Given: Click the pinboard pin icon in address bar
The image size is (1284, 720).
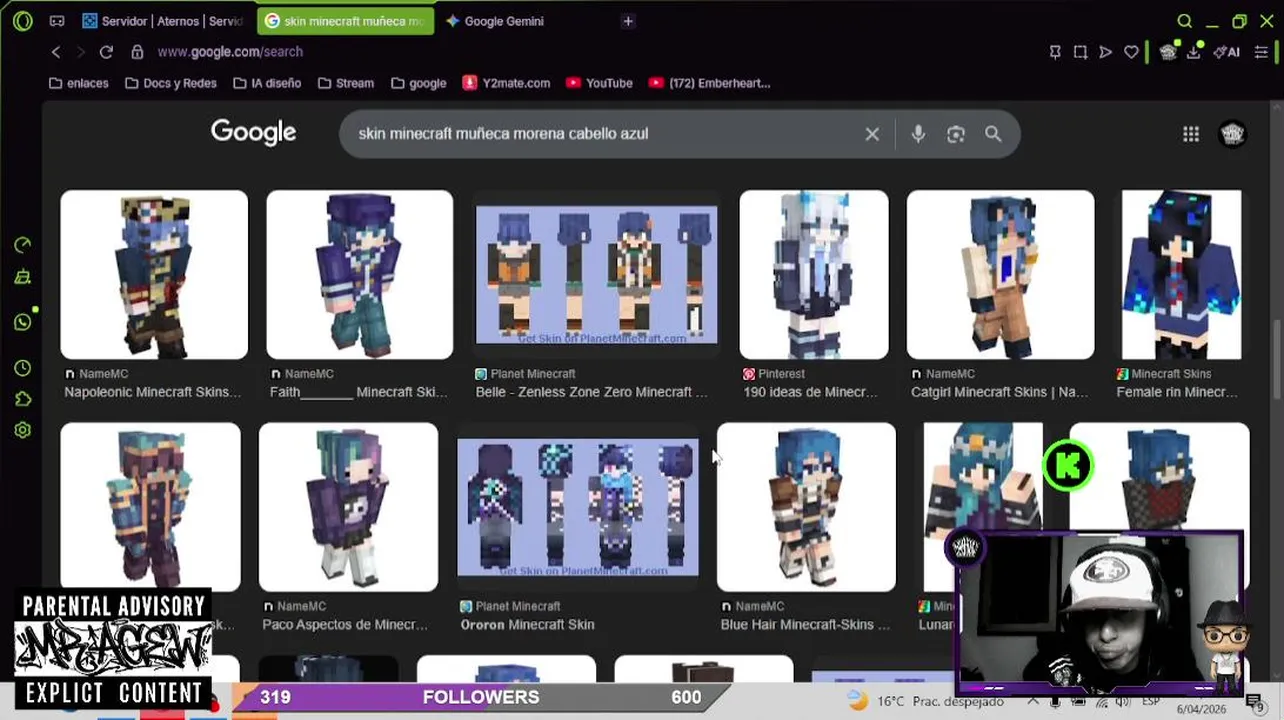Looking at the screenshot, I should coord(1055,52).
